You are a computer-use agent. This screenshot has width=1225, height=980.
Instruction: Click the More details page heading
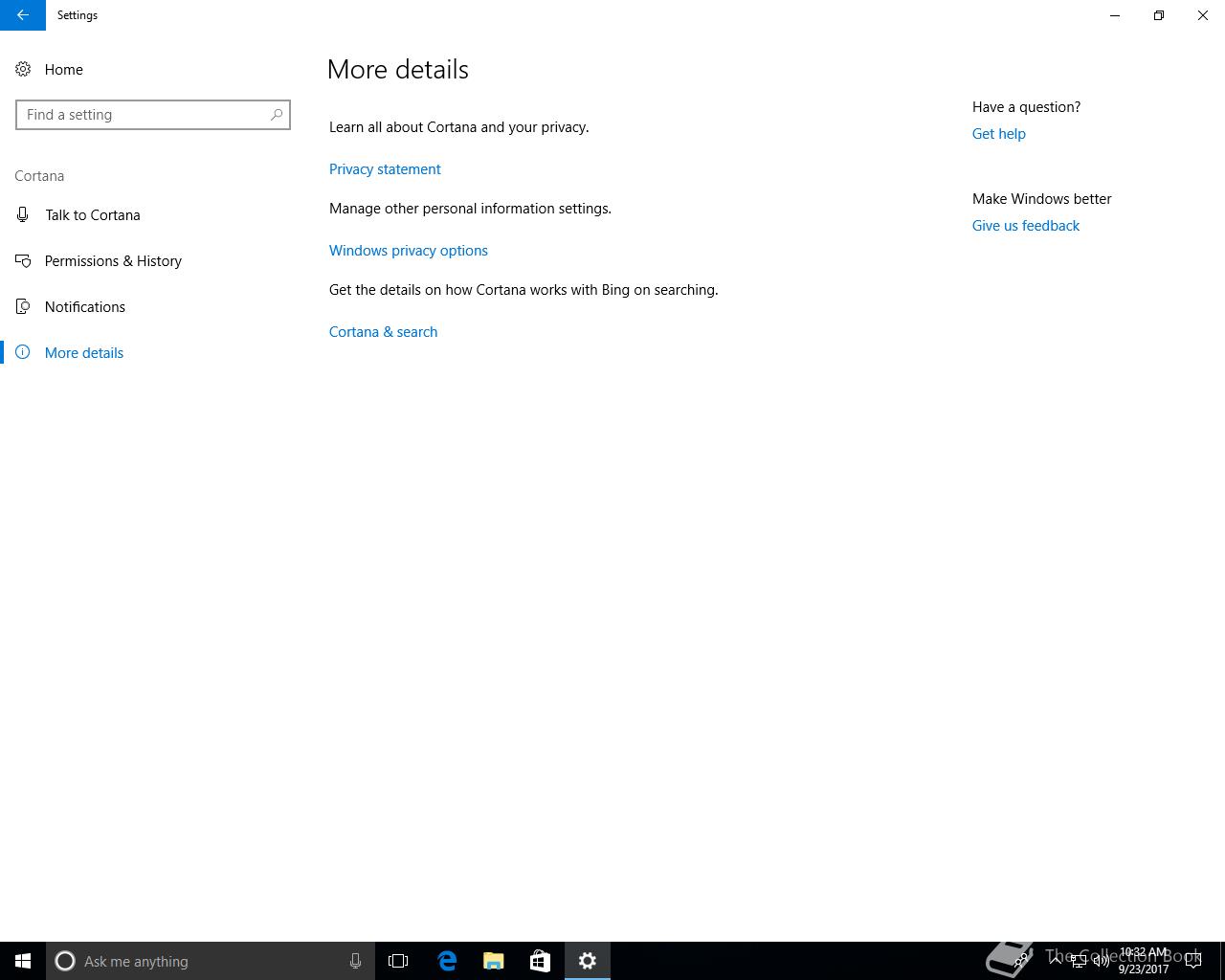tap(398, 69)
